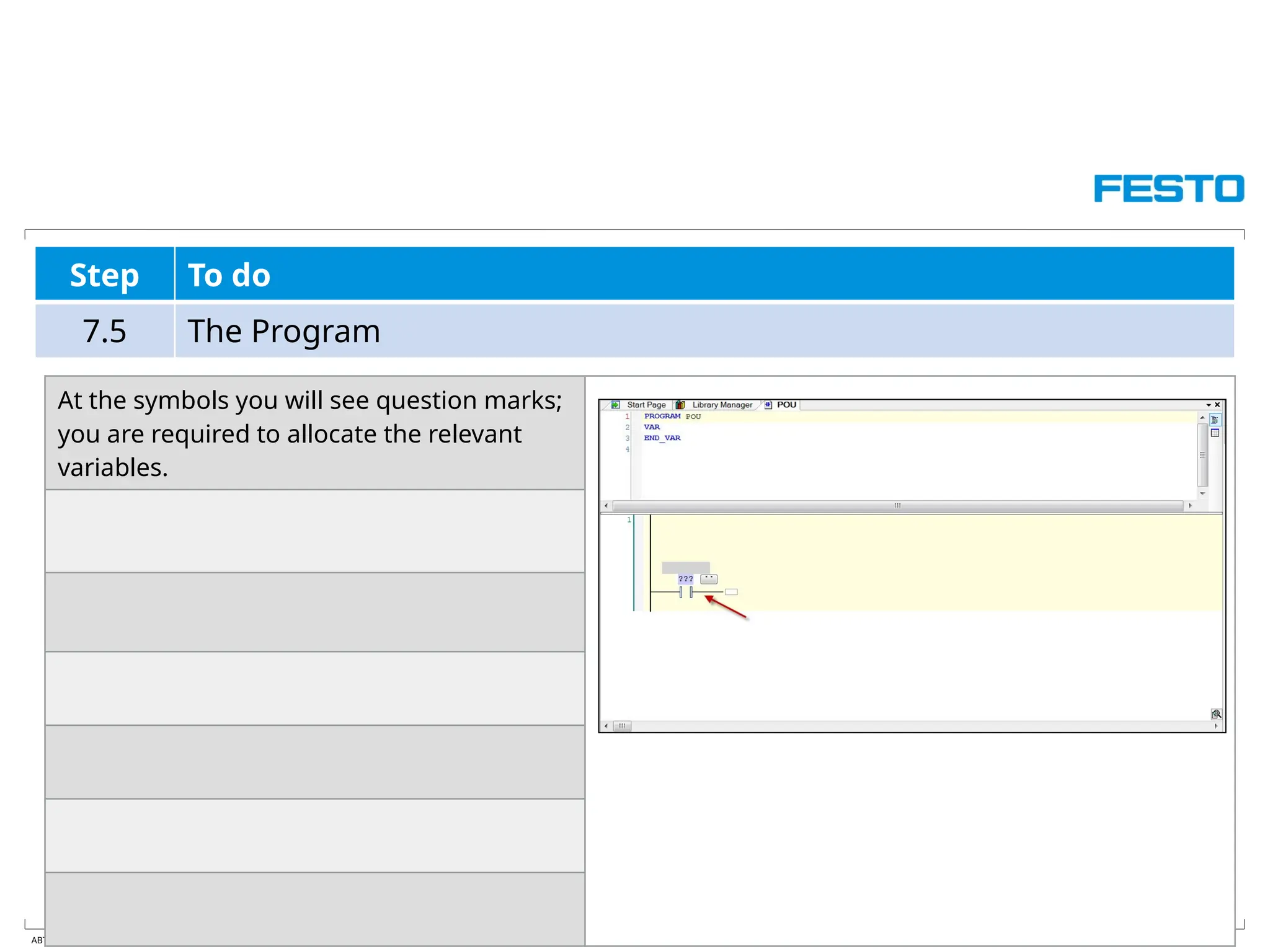Viewport: 1270px width, 952px height.
Task: Click declaration horizontal scrollbar right arrow
Action: [1190, 506]
